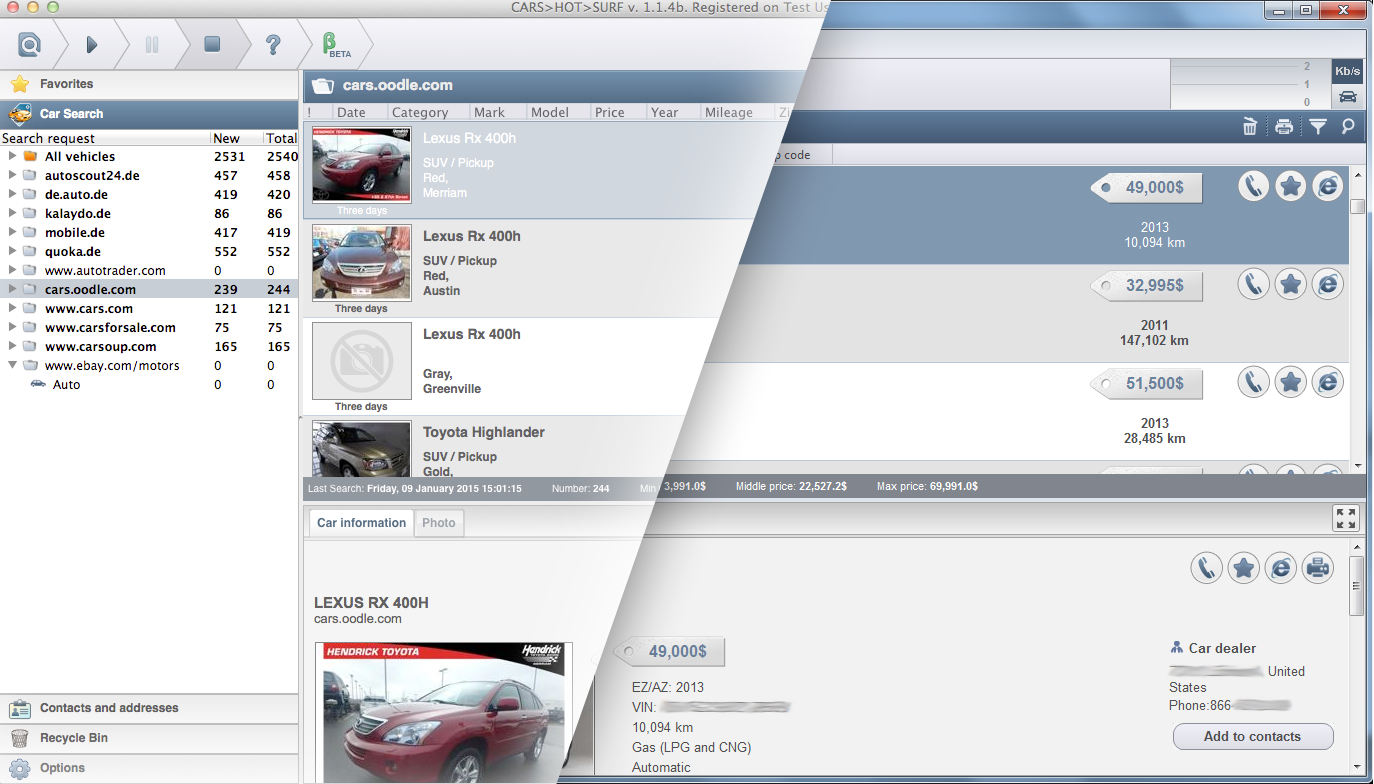The height and width of the screenshot is (784, 1374).
Task: Open the Recycle Bin panel
Action: tap(150, 738)
